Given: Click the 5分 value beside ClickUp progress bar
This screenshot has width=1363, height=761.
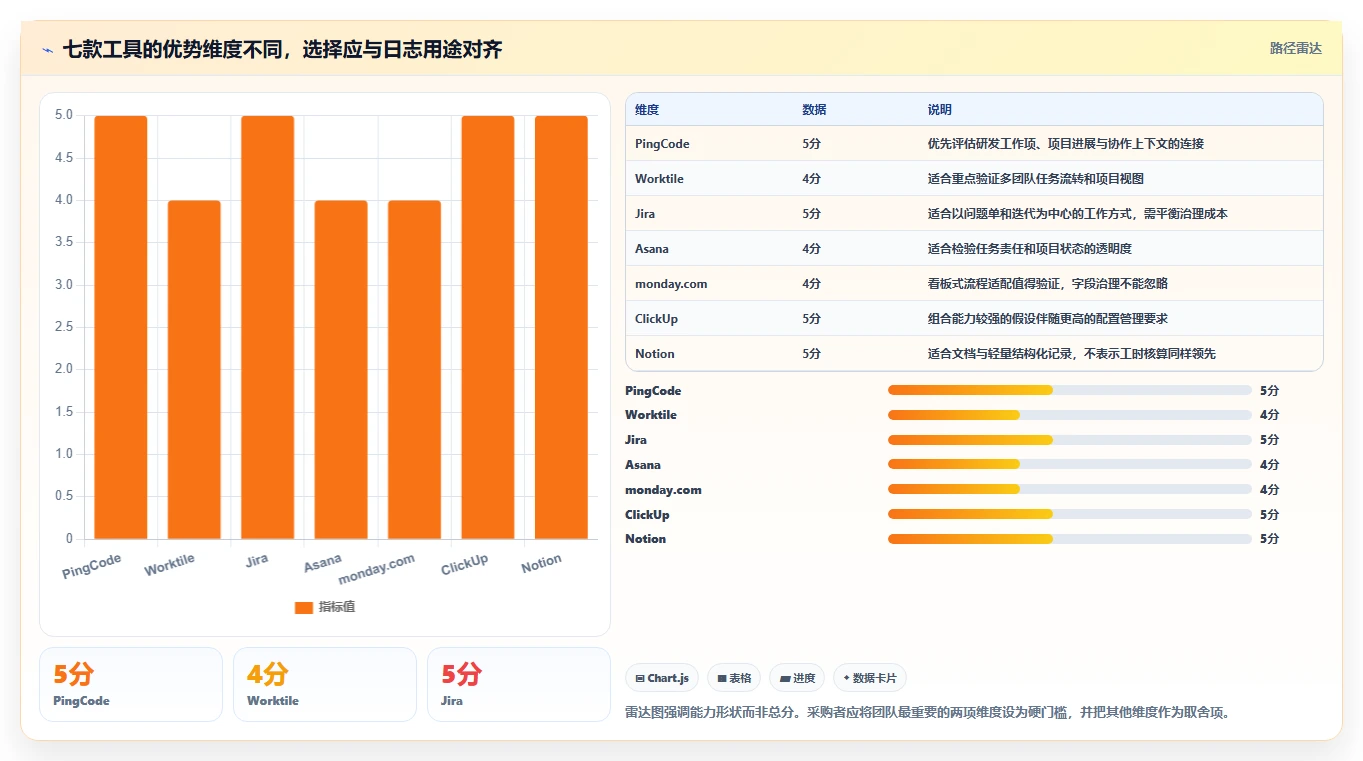Looking at the screenshot, I should coord(1269,515).
